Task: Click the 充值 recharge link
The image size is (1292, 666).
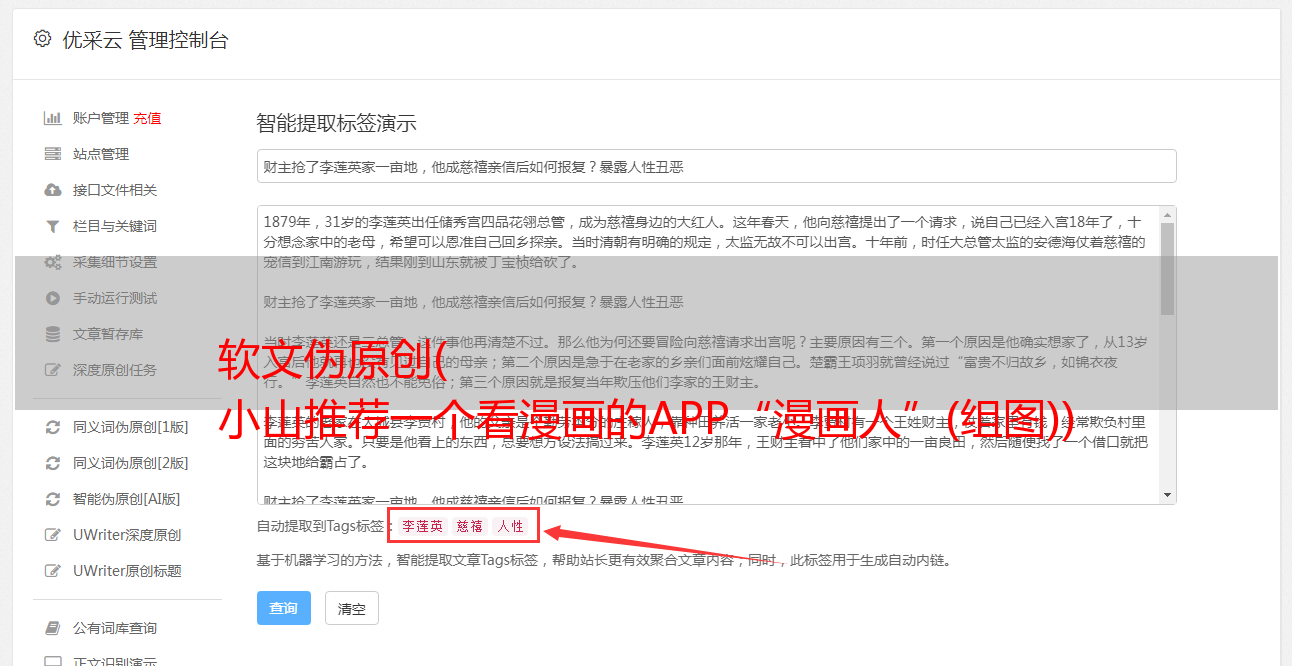Action: pyautogui.click(x=147, y=118)
